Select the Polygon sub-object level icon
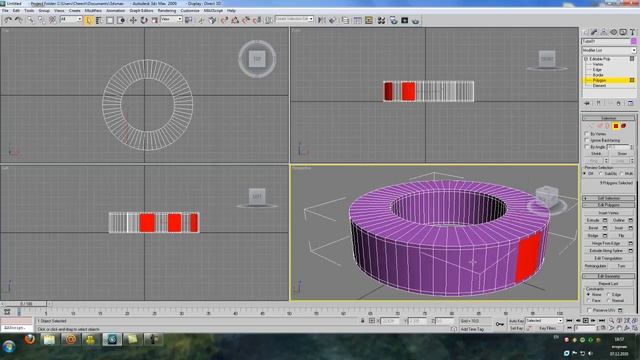 616,126
